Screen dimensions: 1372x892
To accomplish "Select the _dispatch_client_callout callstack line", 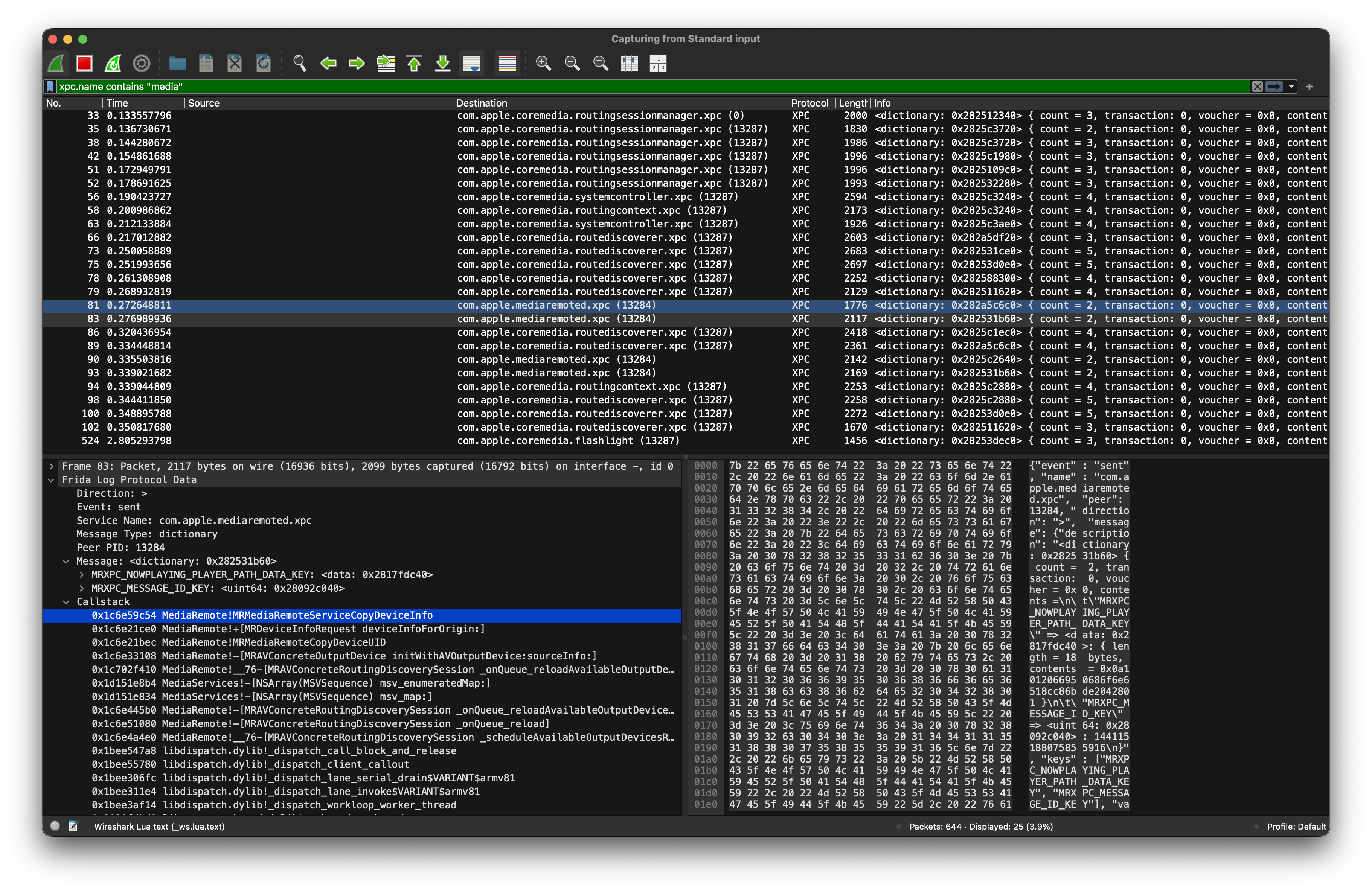I will (x=362, y=765).
